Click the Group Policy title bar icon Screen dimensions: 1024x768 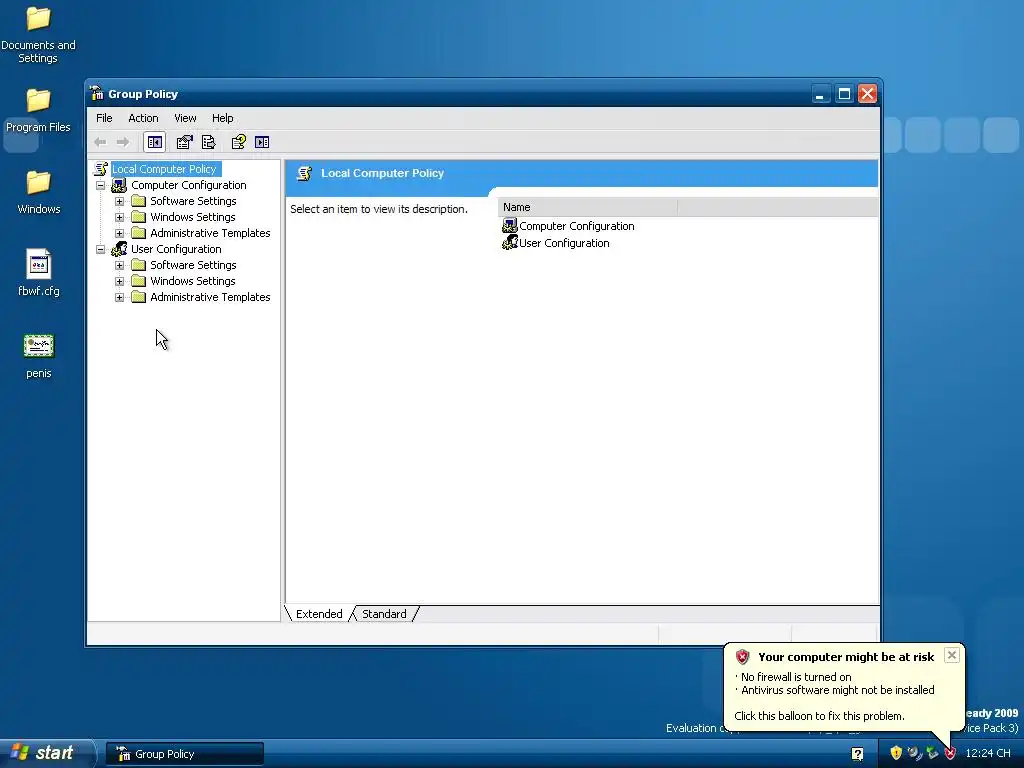click(97, 93)
